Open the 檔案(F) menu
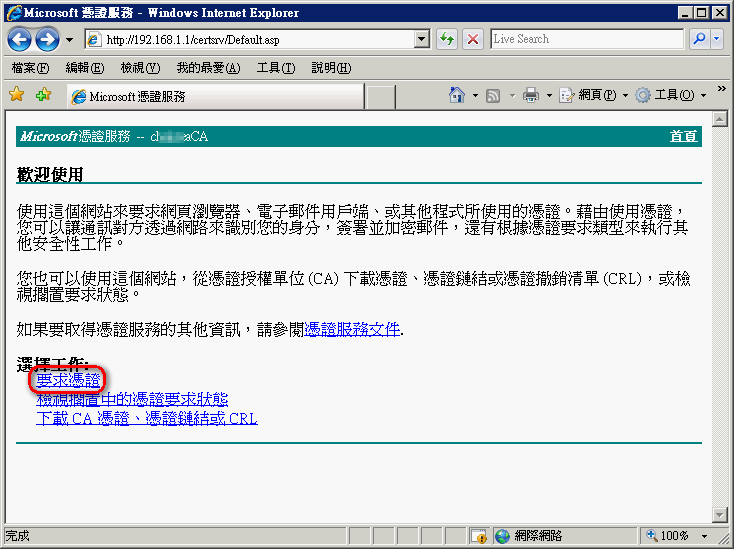 click(30, 68)
